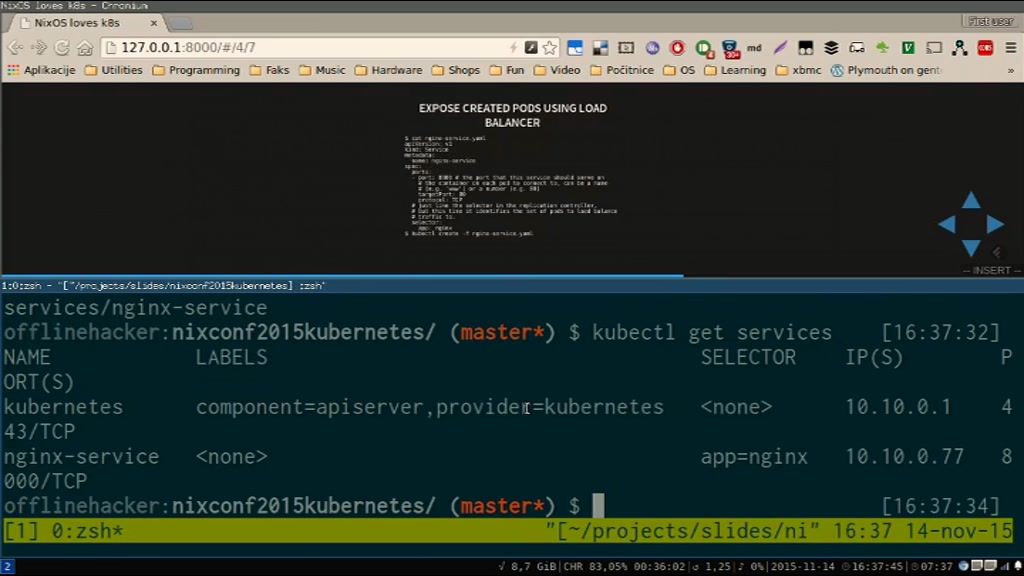Open the Learning bookmark folder
This screenshot has width=1024, height=576.
[735, 70]
